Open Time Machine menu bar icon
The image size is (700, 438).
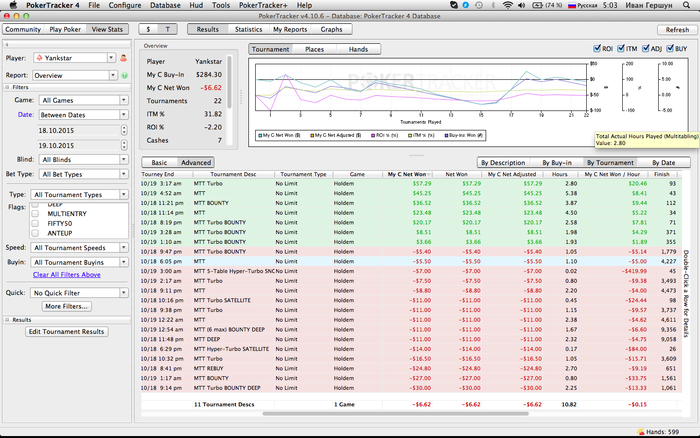coord(479,5)
